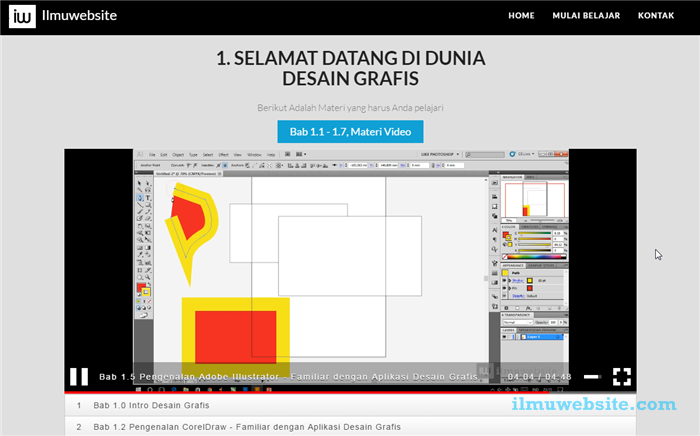This screenshot has width=700, height=436.
Task: Play Bab 1.0 Intro Desain Grafis
Action: [x=350, y=405]
